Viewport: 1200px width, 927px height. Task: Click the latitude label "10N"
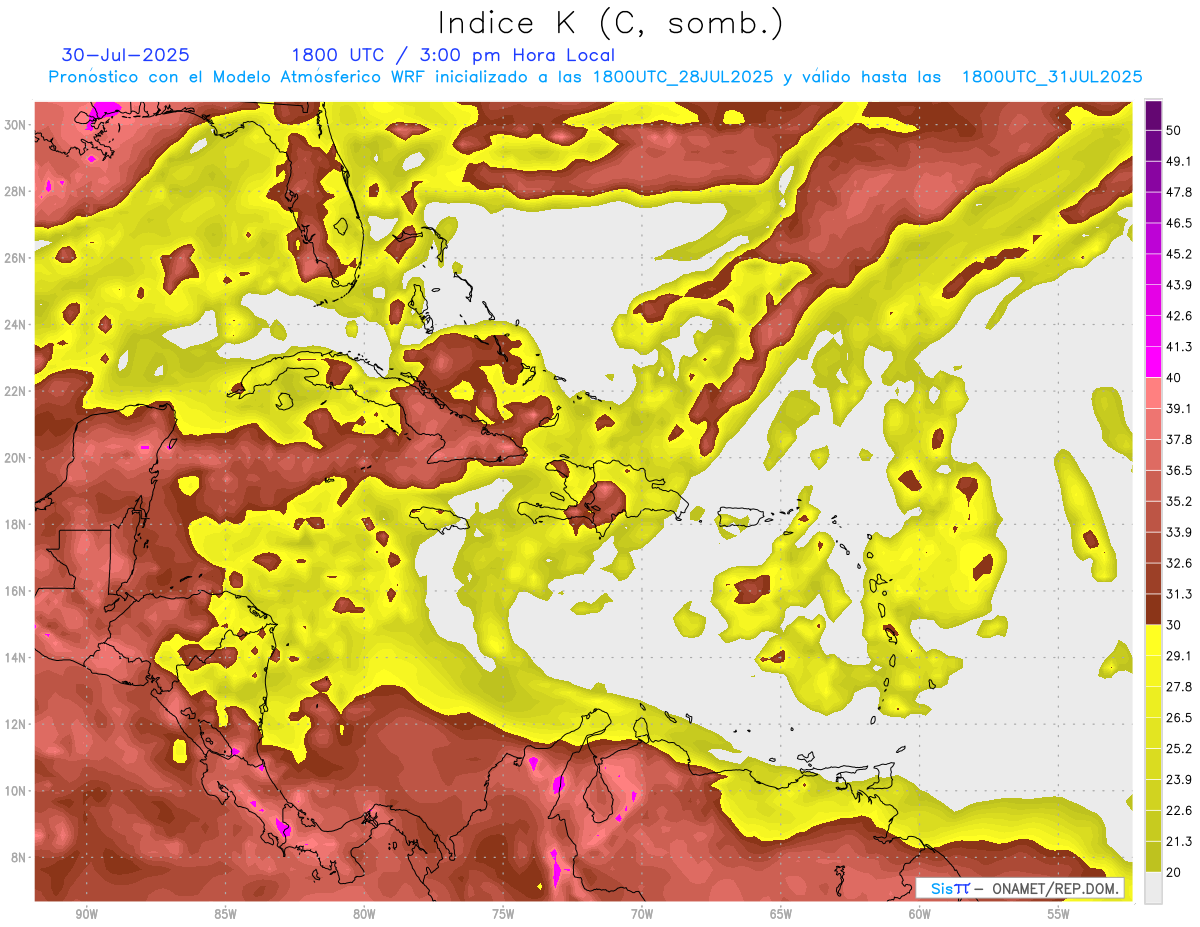point(15,791)
